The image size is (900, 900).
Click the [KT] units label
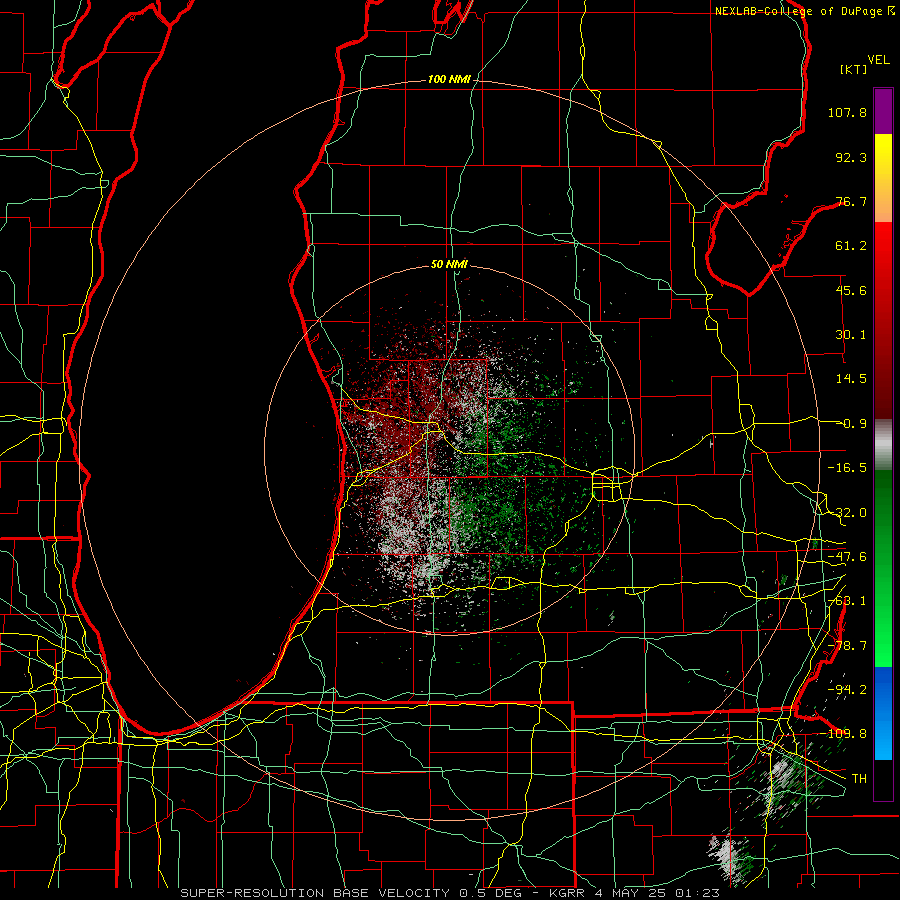pos(854,69)
